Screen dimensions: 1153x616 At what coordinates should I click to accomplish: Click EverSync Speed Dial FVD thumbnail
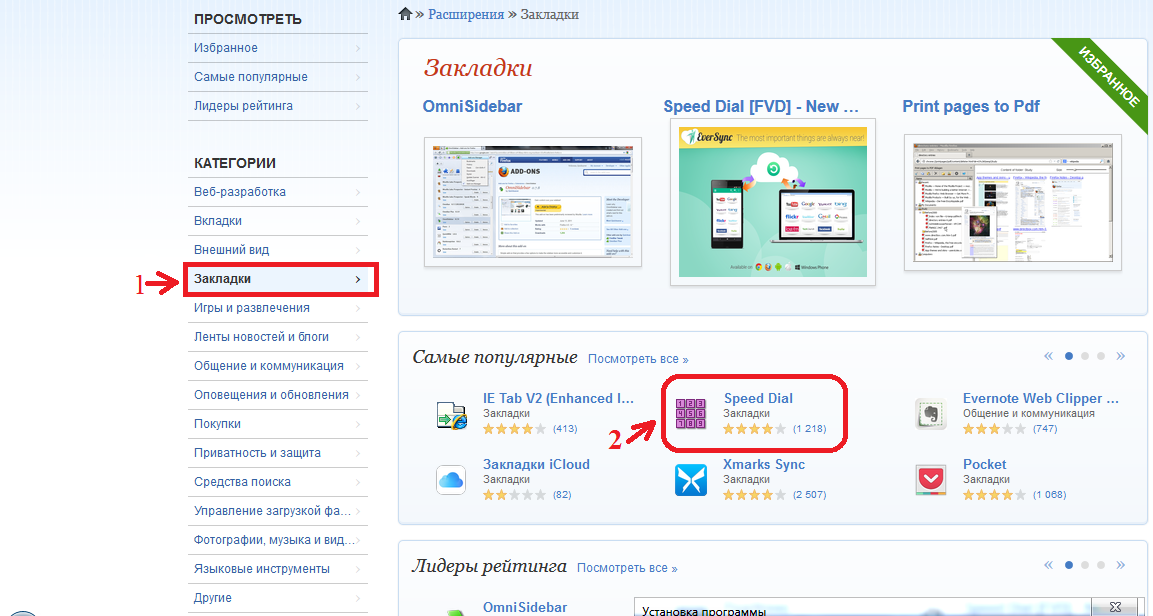773,202
